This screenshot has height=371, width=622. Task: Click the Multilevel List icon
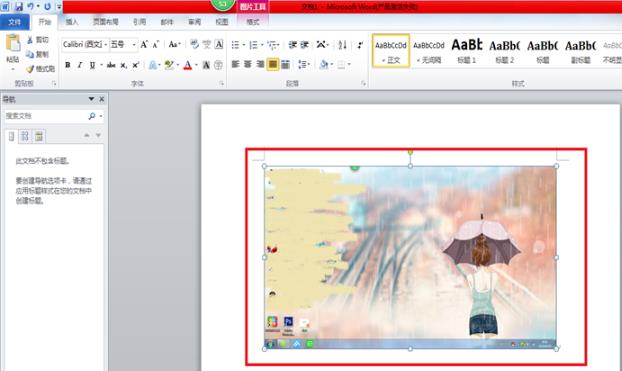coord(273,45)
